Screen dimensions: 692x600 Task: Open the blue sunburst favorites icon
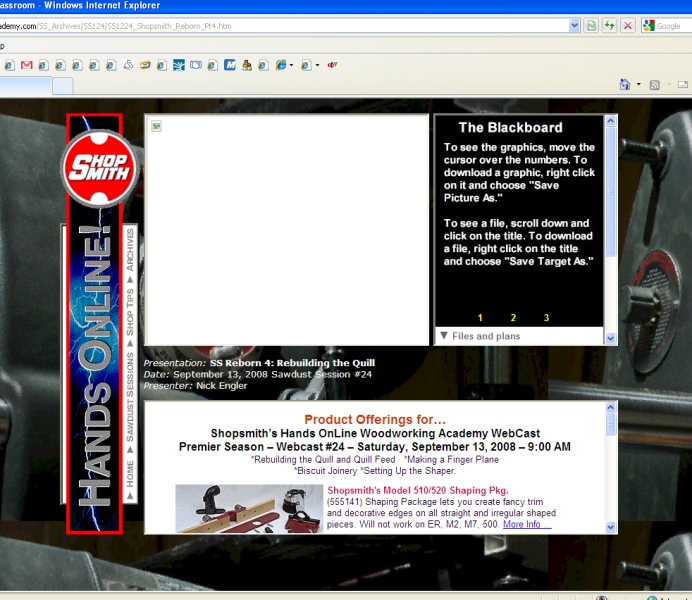click(179, 65)
